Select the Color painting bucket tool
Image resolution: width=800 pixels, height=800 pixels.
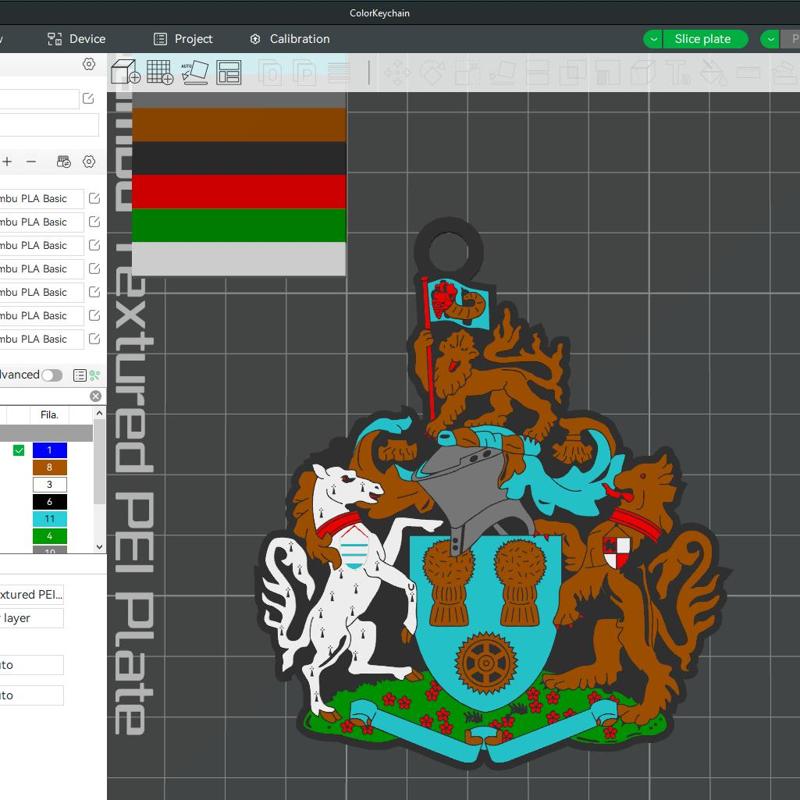coord(713,72)
